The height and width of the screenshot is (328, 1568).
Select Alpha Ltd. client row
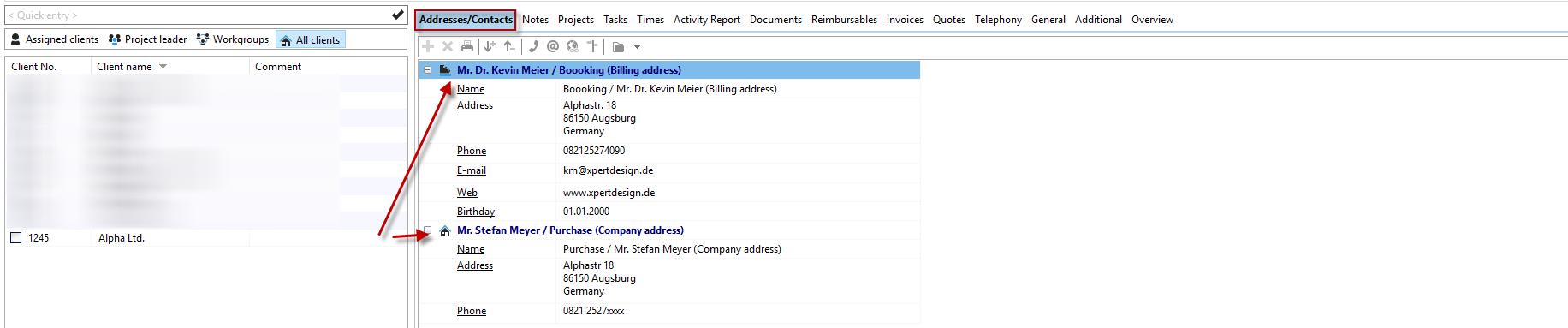[x=206, y=238]
